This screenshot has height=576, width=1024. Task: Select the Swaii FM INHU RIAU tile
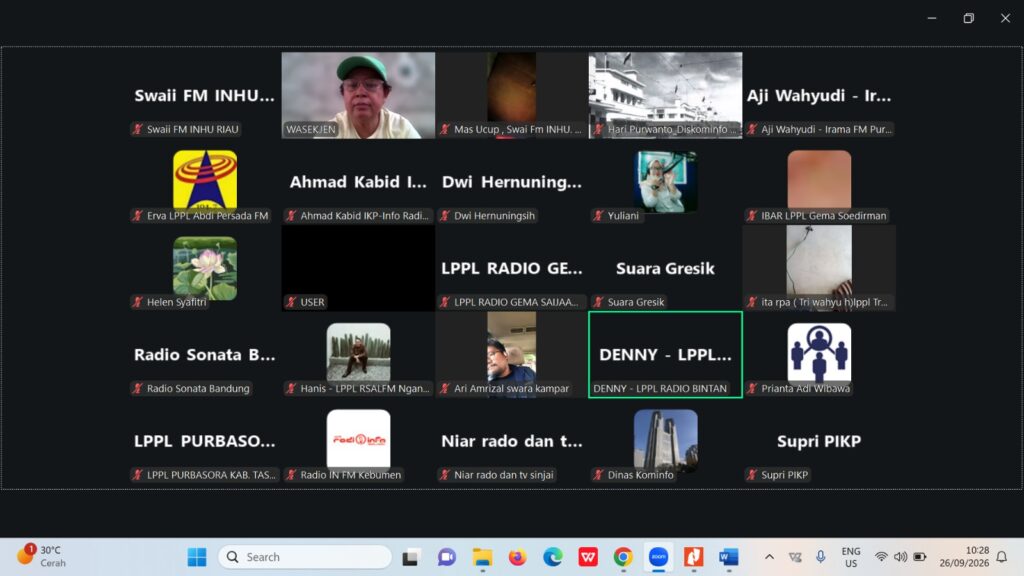(x=204, y=95)
